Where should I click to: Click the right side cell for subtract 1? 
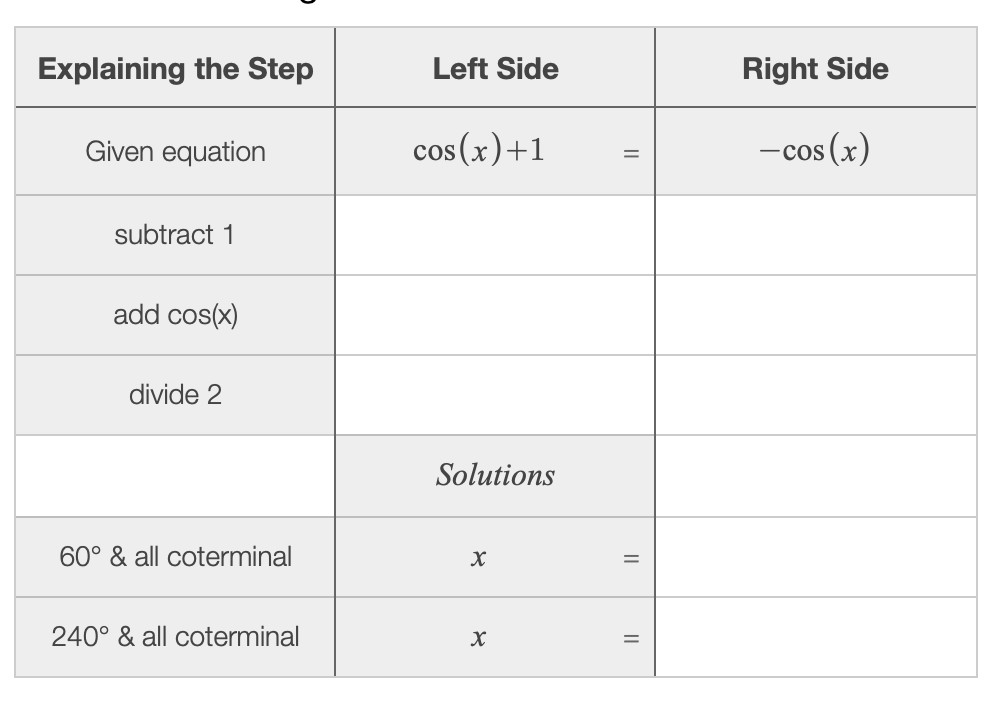click(815, 235)
